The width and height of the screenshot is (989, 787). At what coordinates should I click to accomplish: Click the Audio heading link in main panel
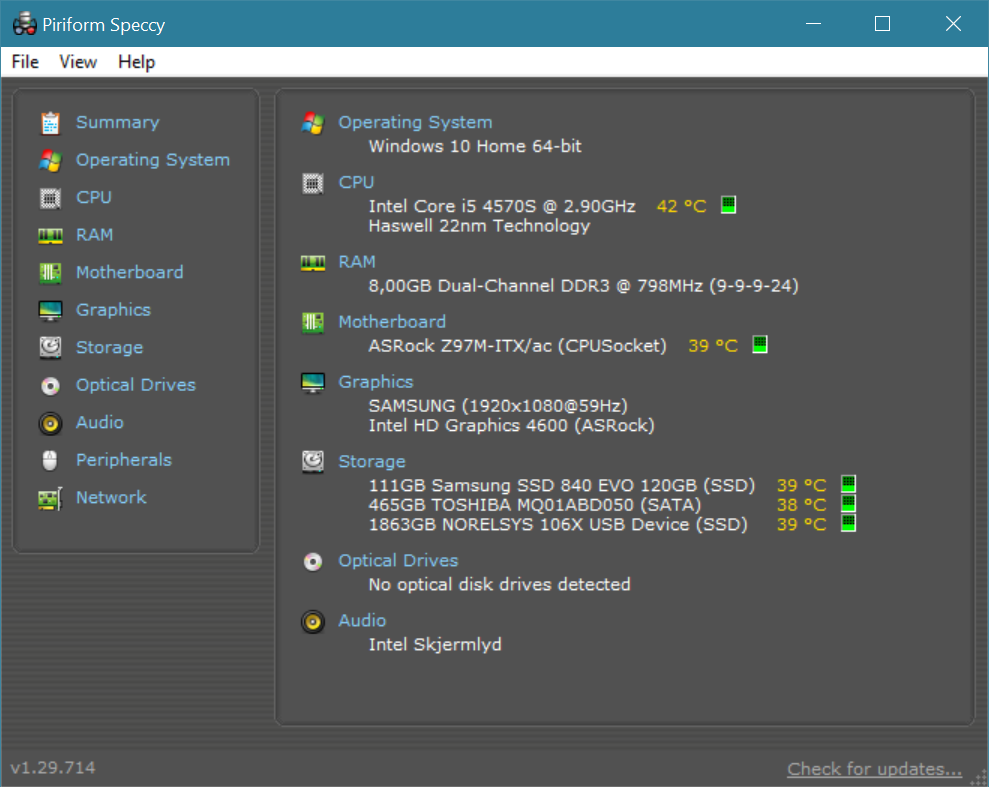pyautogui.click(x=362, y=621)
